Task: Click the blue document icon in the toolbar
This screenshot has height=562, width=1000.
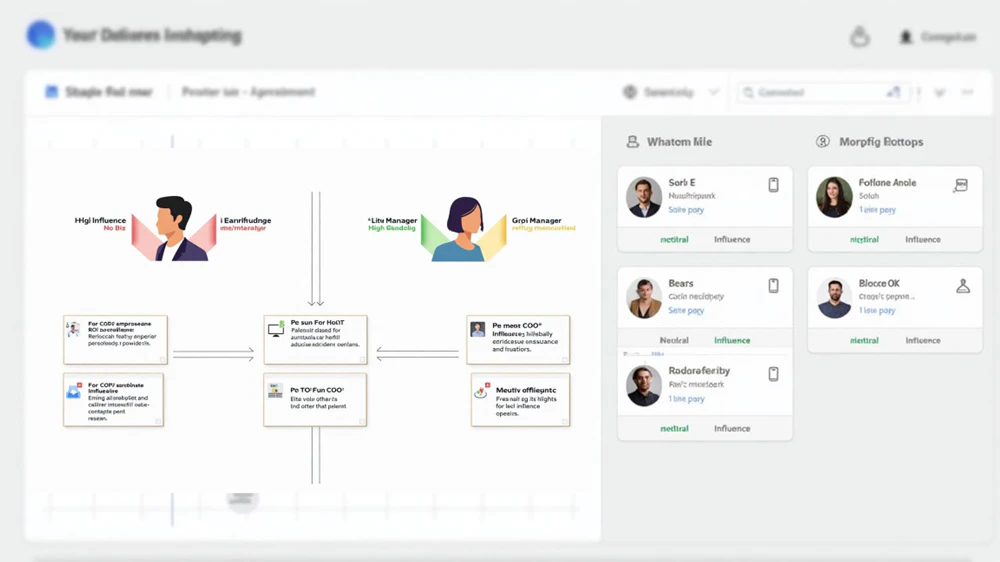Action: click(x=52, y=92)
